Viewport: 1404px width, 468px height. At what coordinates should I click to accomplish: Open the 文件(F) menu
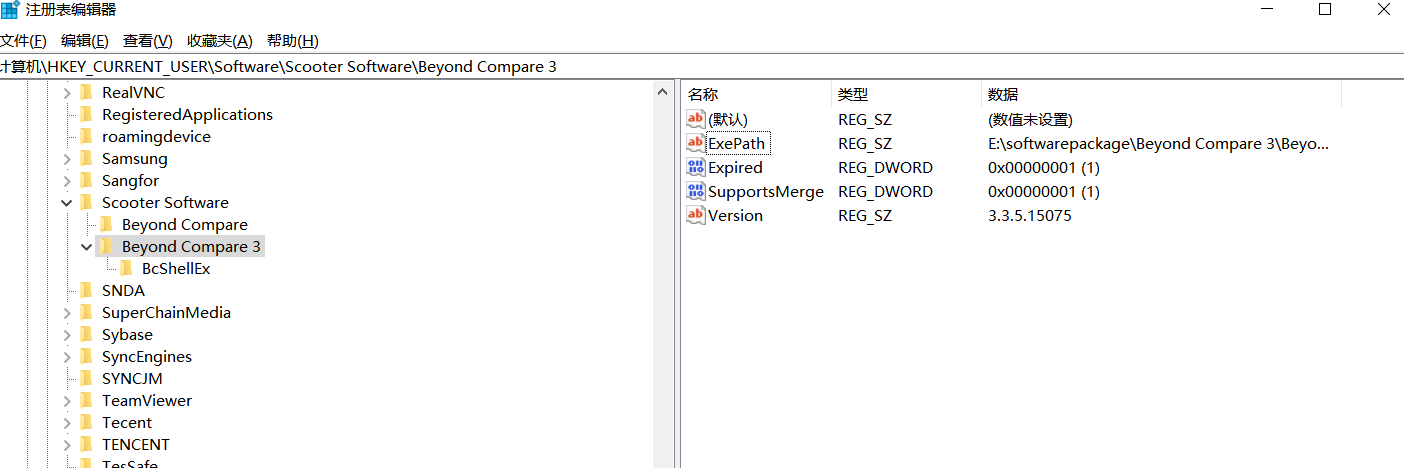click(23, 41)
